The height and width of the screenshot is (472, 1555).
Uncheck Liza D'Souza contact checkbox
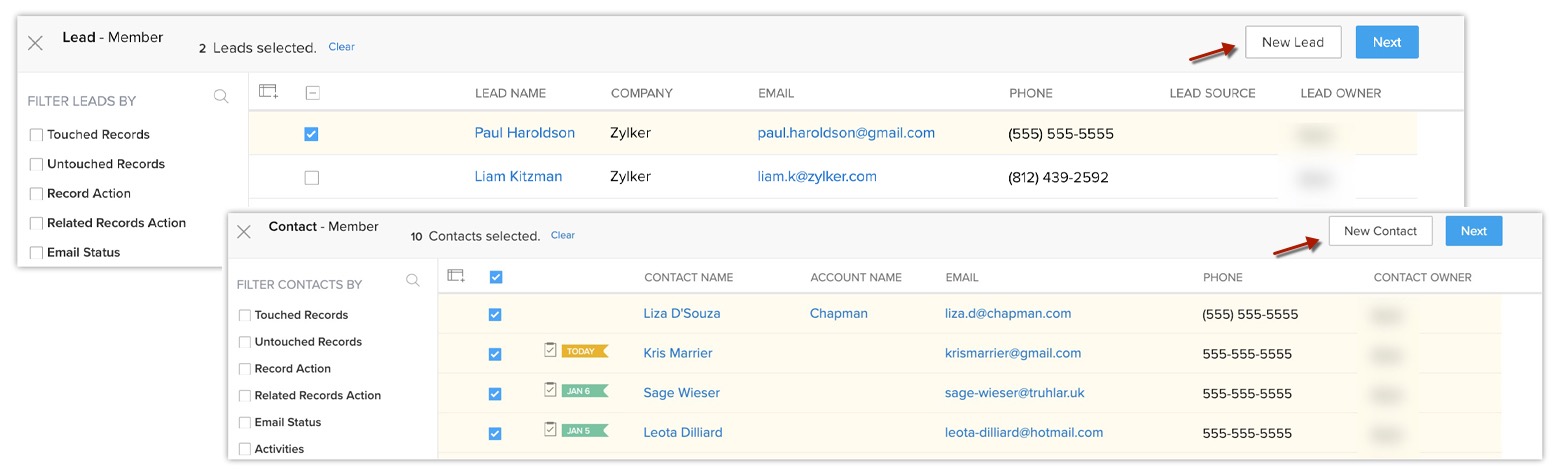click(495, 315)
